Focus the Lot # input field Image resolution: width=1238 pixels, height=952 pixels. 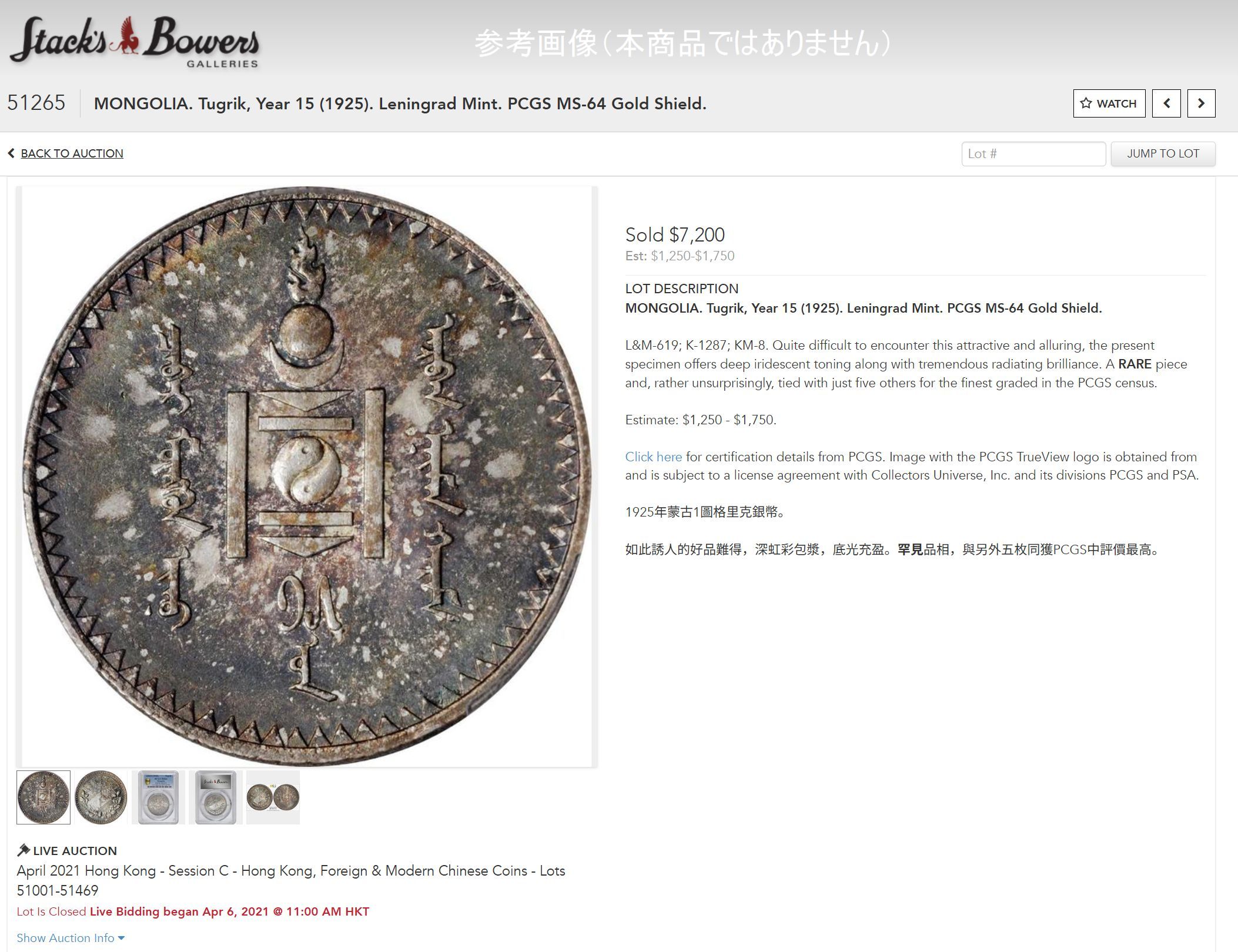(1033, 153)
